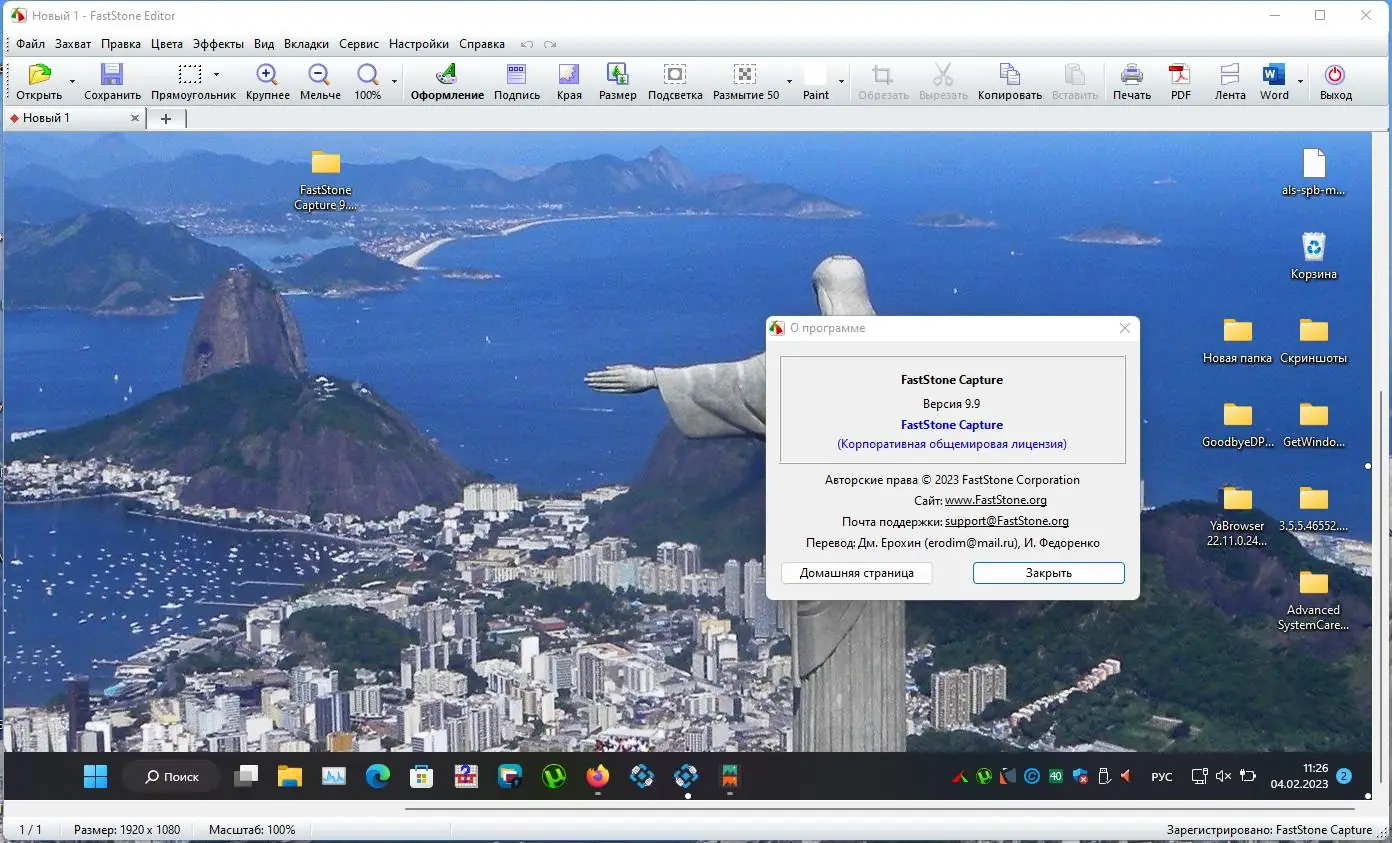Open the Края edge effects tool
Screen dimensions: 1392x843
[x=569, y=75]
